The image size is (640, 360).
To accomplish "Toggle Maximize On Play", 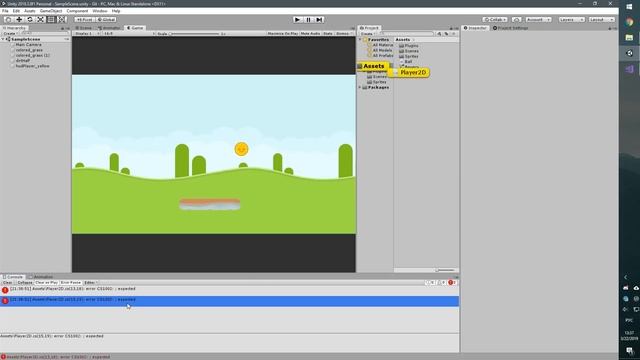I will pos(282,33).
